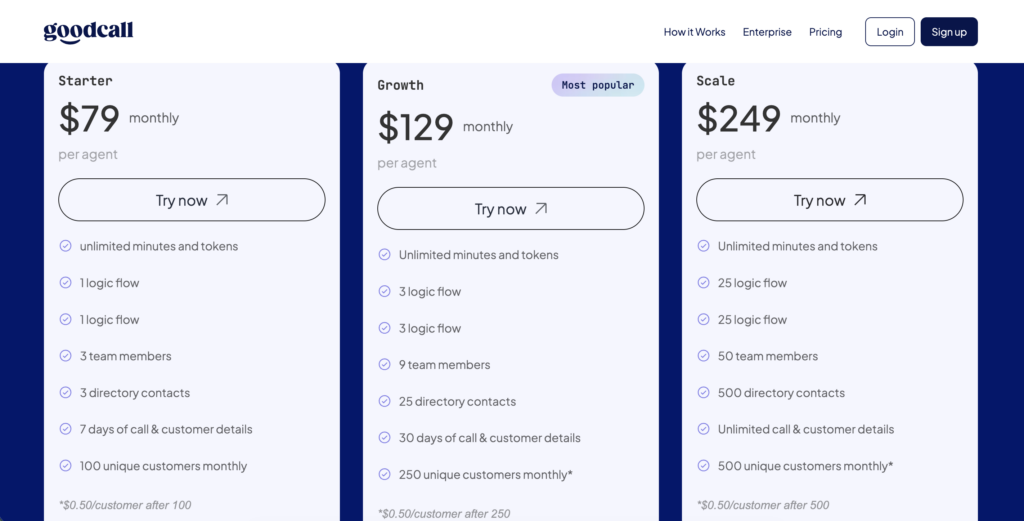Screen dimensions: 1024x521
Task: Click the "9 team members" text
Action: (x=445, y=364)
